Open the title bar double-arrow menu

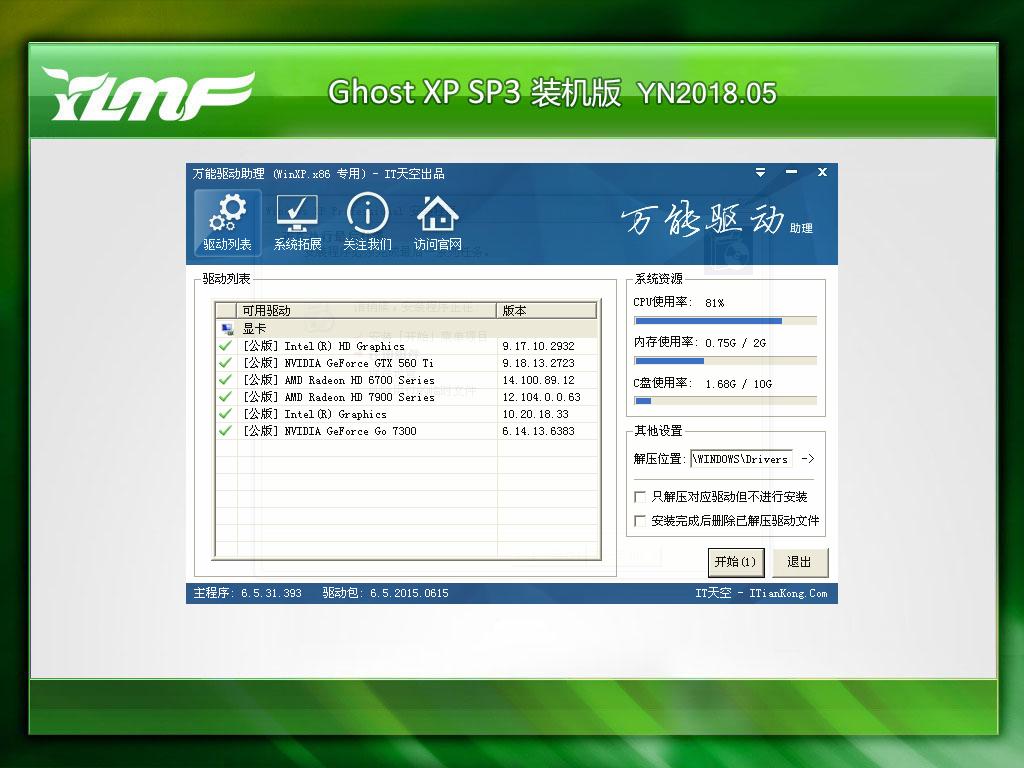760,172
